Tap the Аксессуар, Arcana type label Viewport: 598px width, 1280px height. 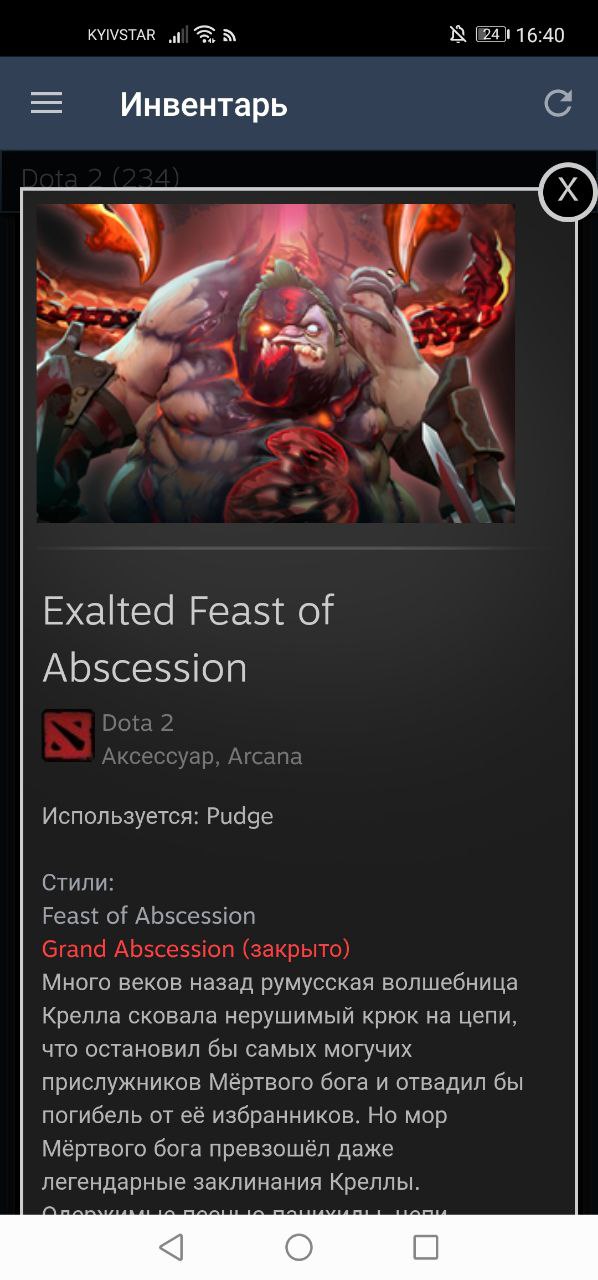click(x=202, y=756)
